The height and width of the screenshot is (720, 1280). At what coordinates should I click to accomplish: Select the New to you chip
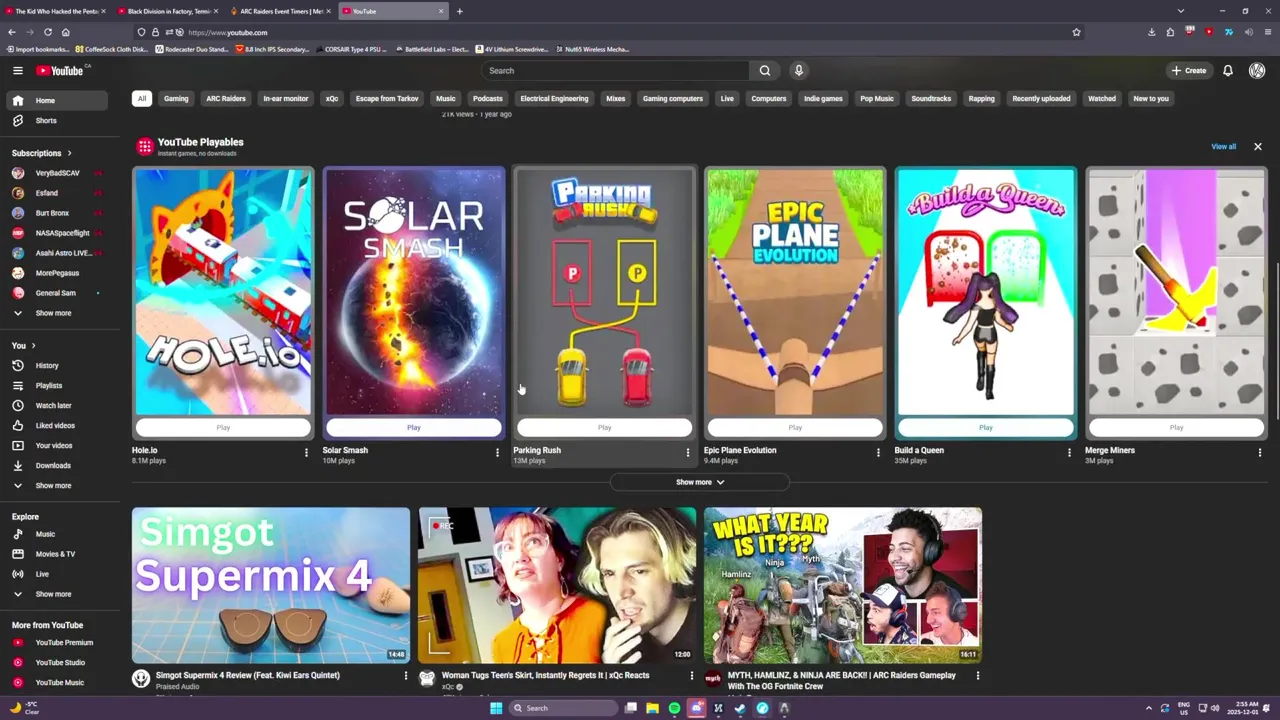[x=1151, y=98]
